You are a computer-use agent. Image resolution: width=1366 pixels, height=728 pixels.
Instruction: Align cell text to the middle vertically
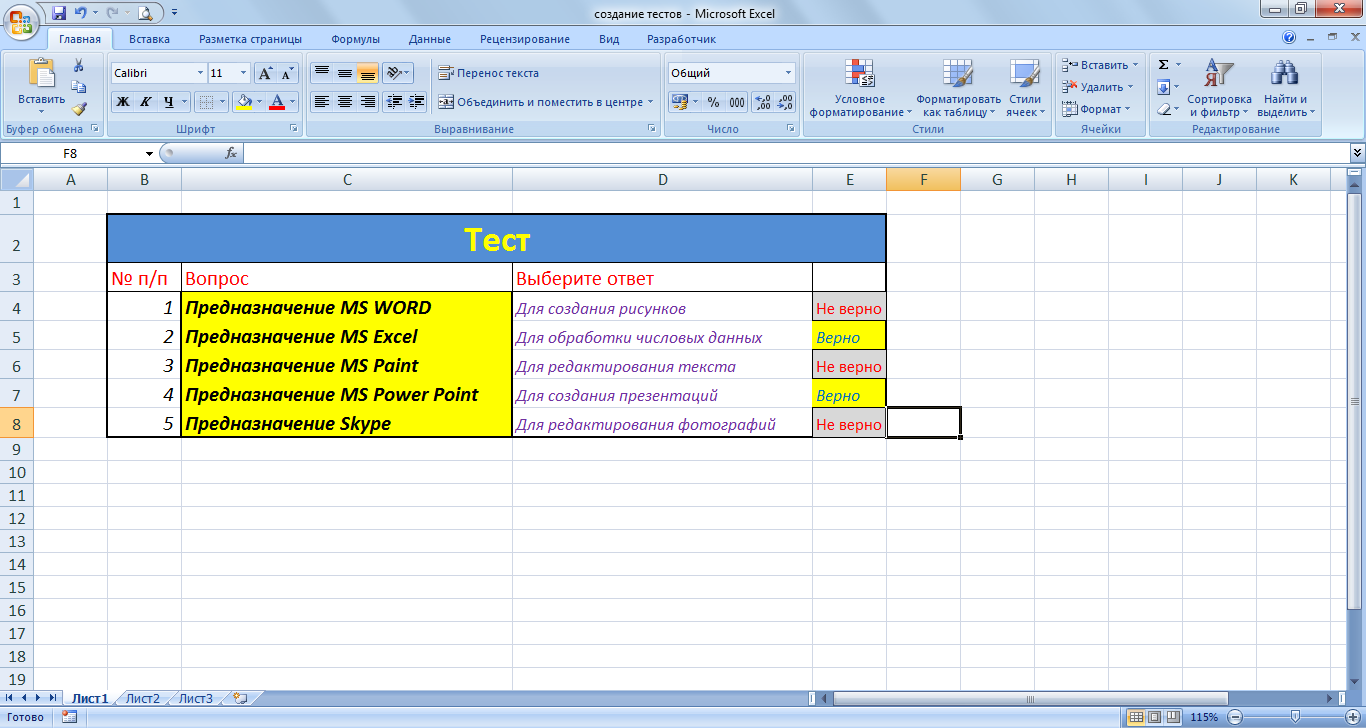pos(344,73)
